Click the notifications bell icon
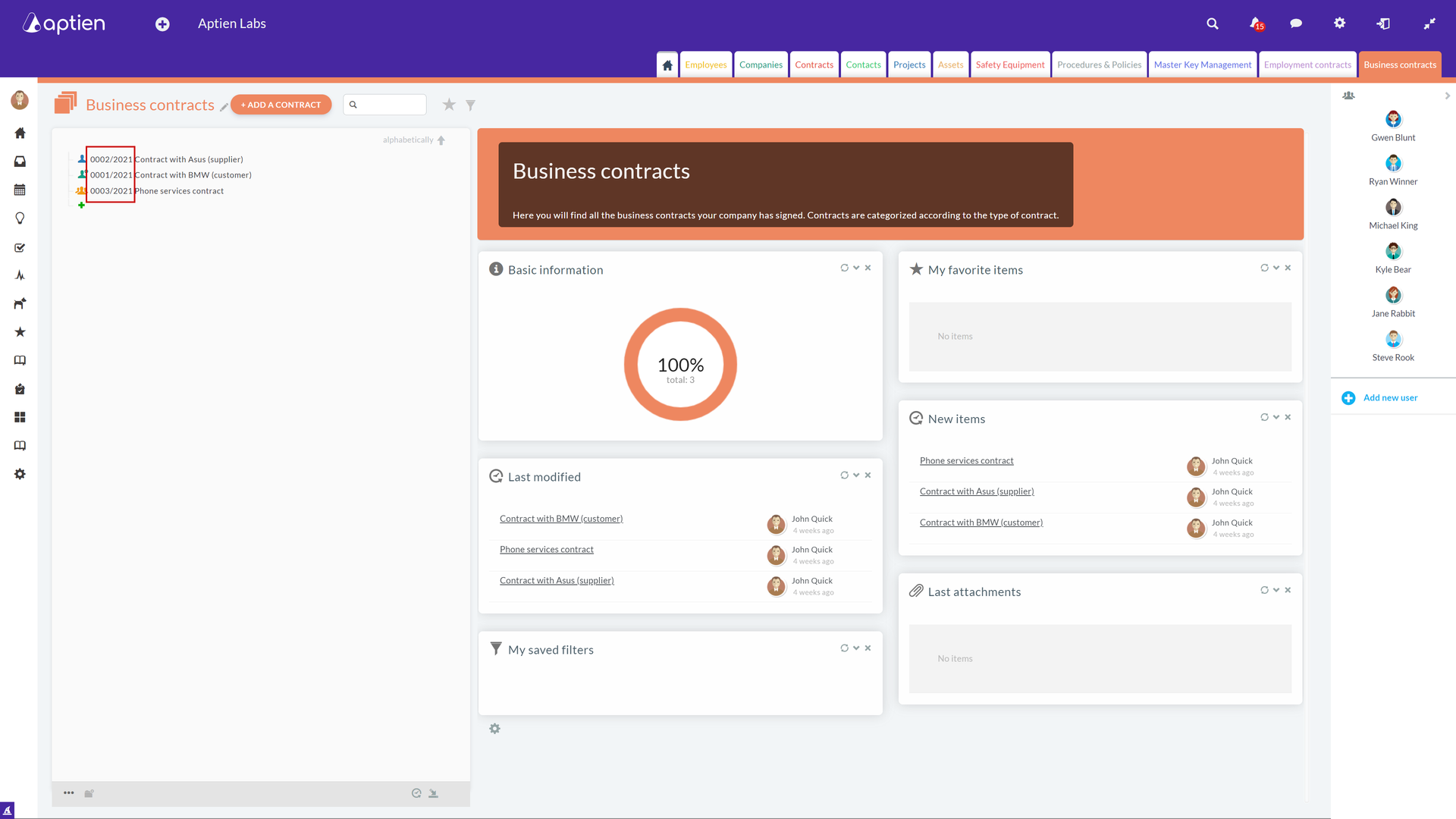1456x819 pixels. click(x=1255, y=24)
